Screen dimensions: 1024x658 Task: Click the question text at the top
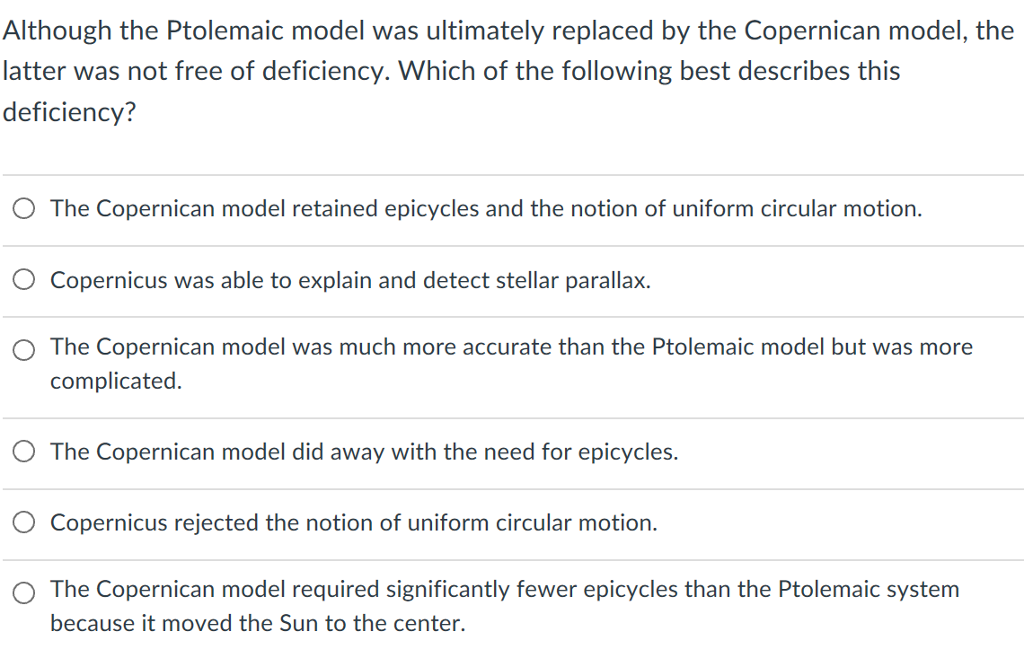500,70
